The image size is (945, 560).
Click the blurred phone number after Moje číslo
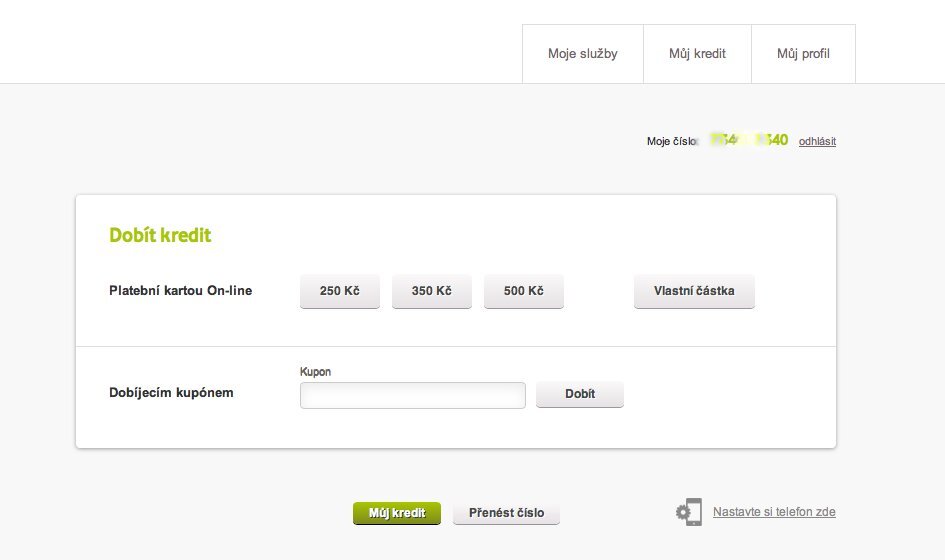click(x=748, y=140)
